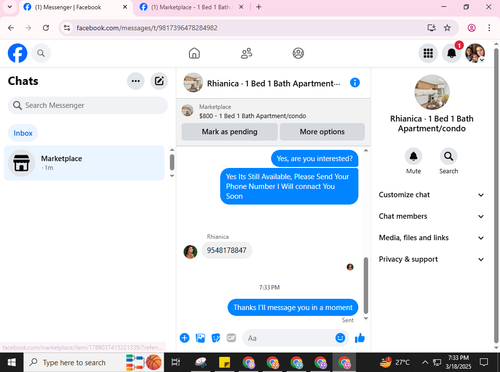
Task: Expand Chat members section
Action: tap(431, 216)
